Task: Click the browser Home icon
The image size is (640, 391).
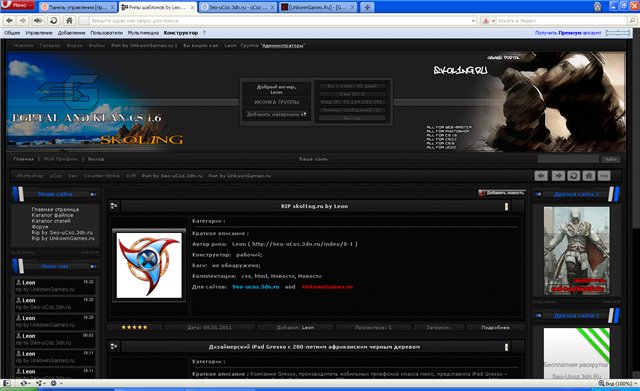Action: (69, 20)
